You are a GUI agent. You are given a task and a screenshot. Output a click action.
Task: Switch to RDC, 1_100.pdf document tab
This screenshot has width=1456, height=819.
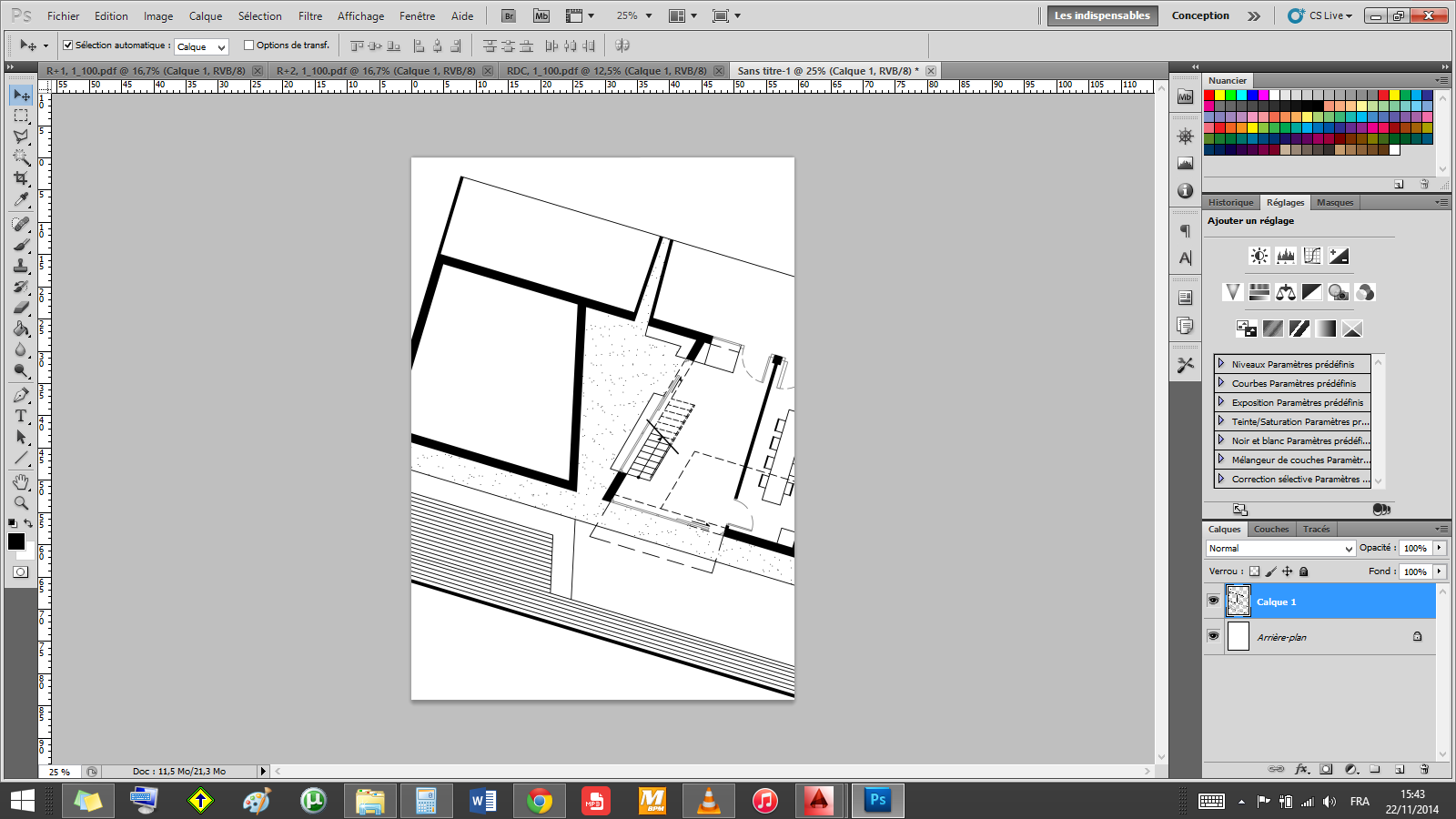click(x=607, y=70)
